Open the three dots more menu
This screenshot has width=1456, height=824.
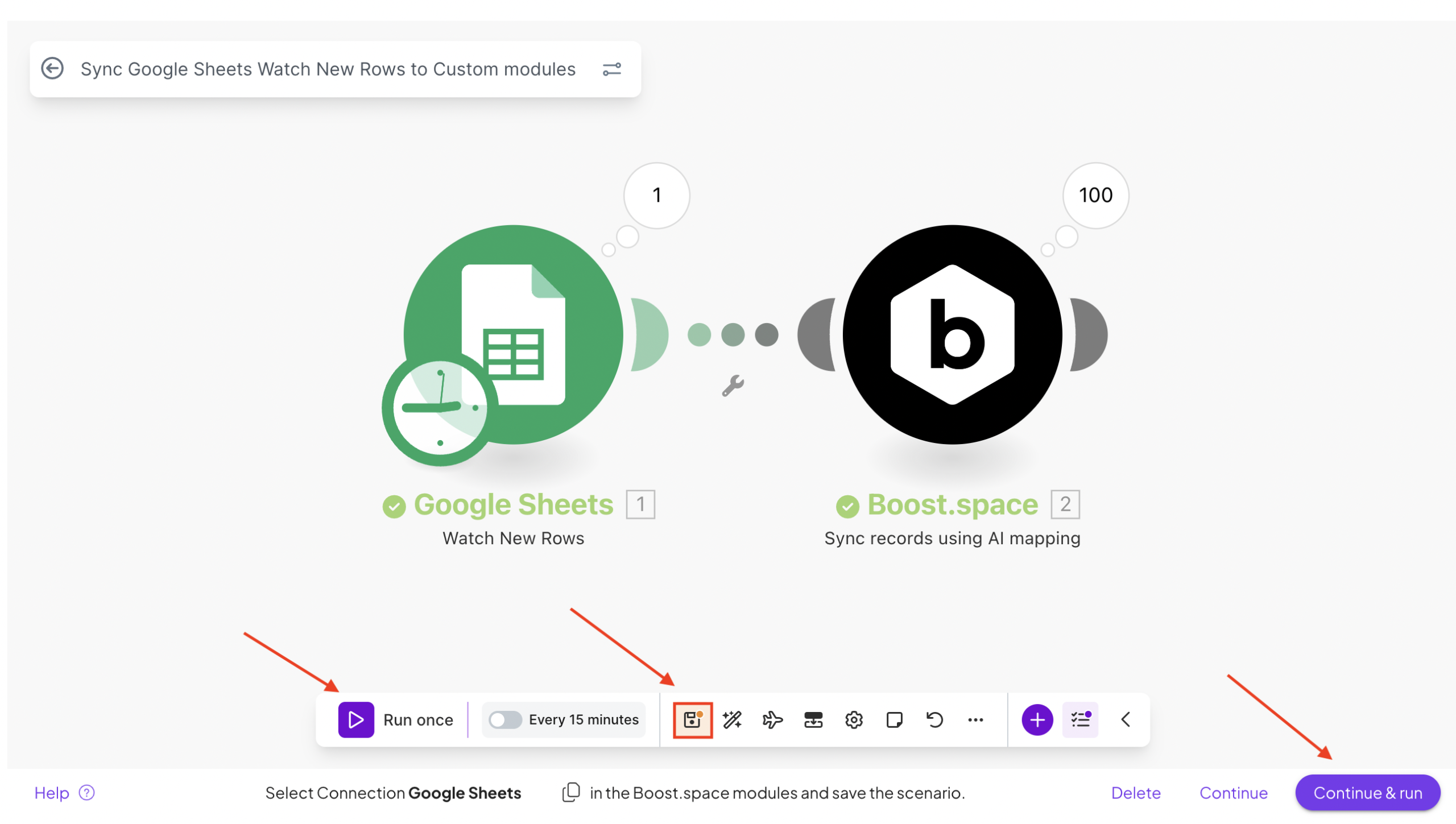(975, 720)
